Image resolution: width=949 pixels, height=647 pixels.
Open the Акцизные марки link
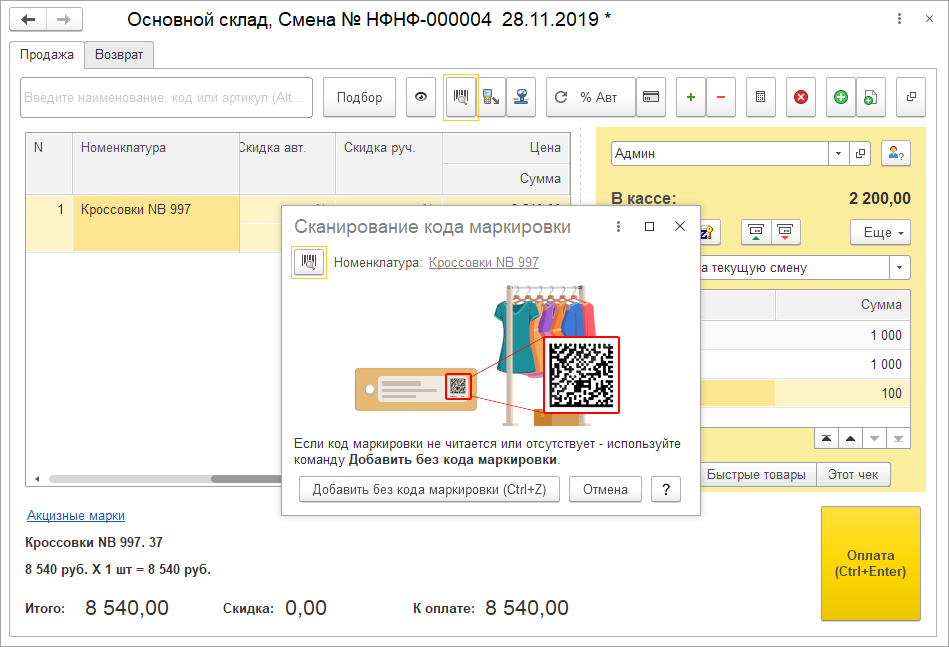tap(76, 516)
